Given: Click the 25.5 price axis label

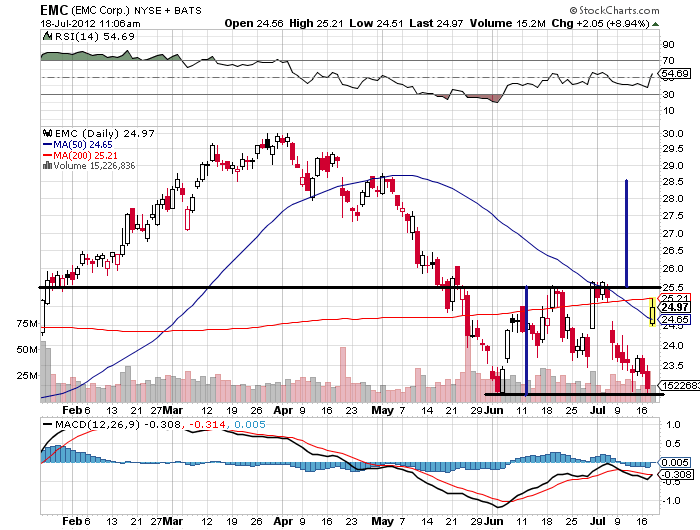Looking at the screenshot, I should pos(673,288).
